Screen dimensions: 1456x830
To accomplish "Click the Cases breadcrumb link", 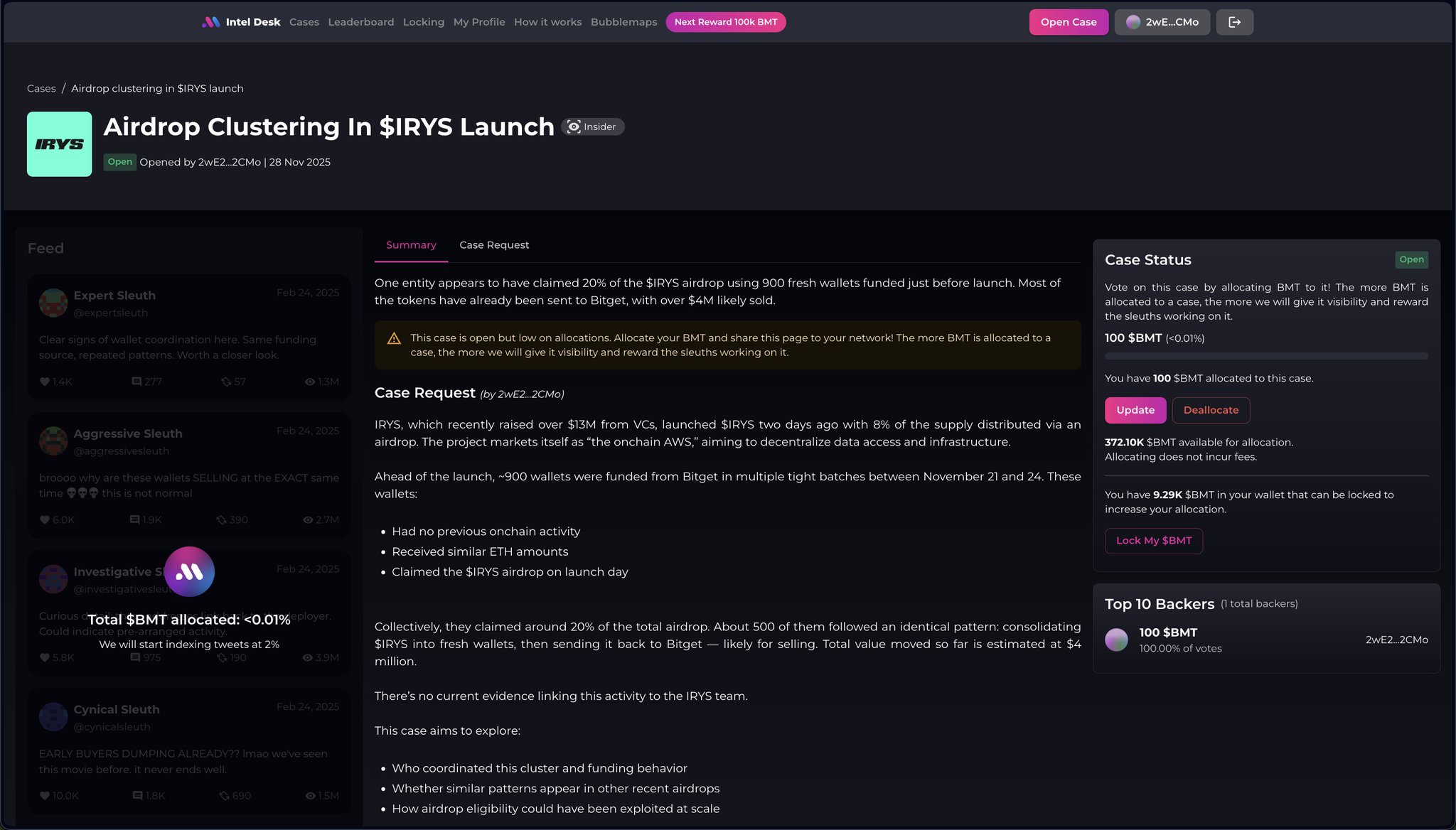I will (x=41, y=89).
